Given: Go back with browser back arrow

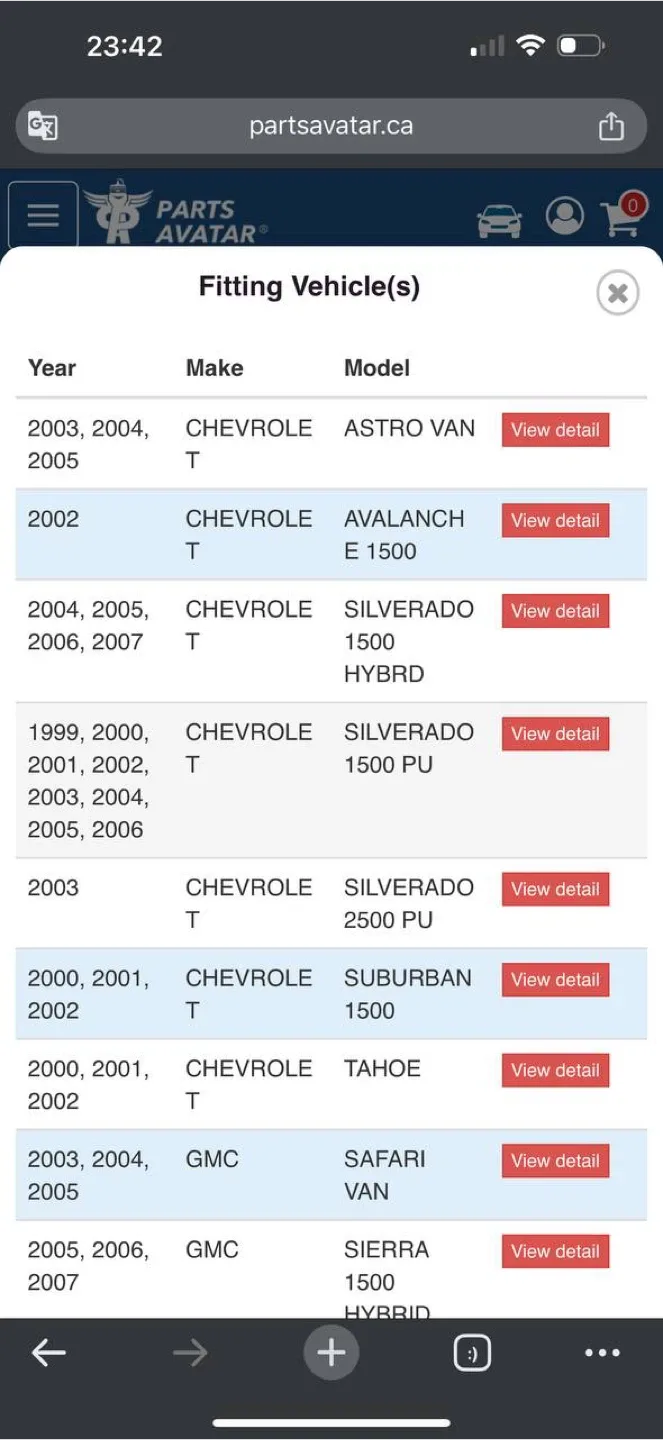Looking at the screenshot, I should 48,1353.
